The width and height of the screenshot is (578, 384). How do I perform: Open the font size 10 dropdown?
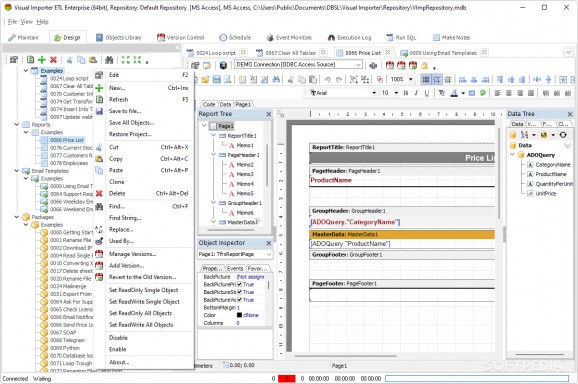[396, 93]
